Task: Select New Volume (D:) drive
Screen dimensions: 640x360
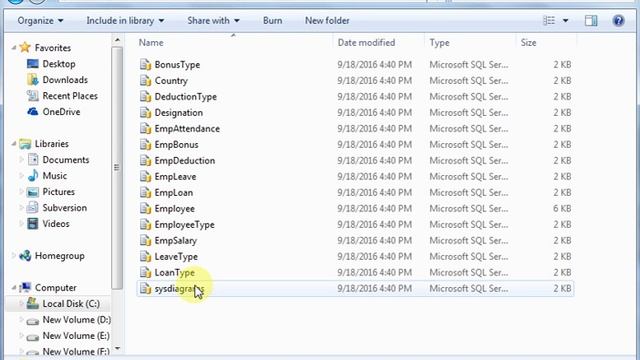Action: coord(76,320)
